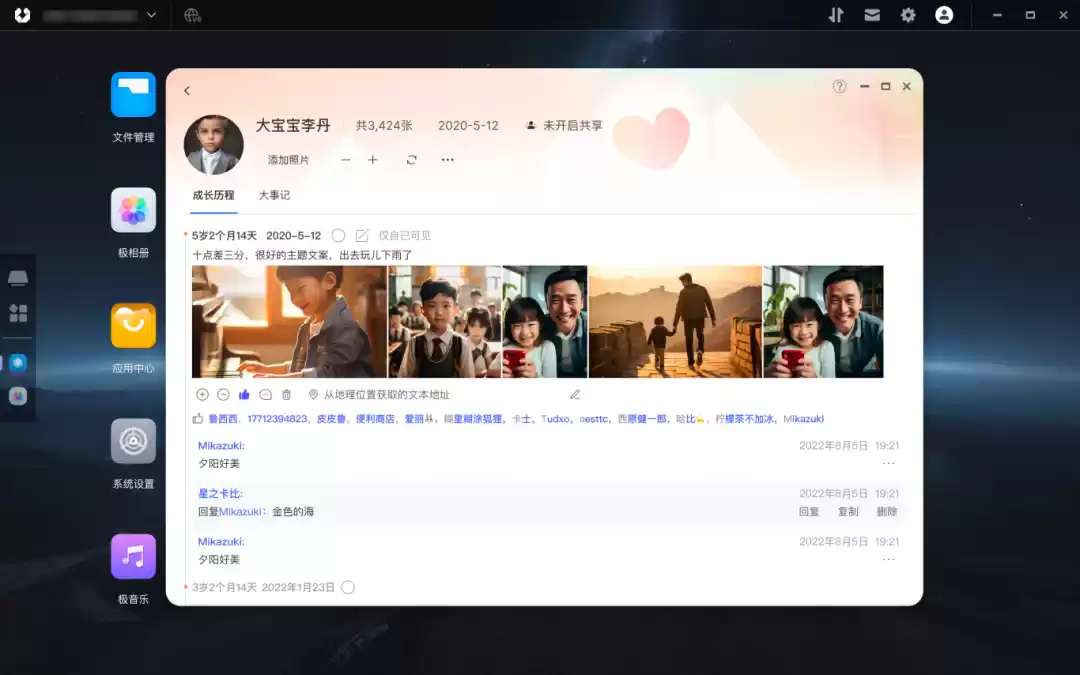Select the 成长历程 tab
This screenshot has width=1080, height=675.
(213, 195)
